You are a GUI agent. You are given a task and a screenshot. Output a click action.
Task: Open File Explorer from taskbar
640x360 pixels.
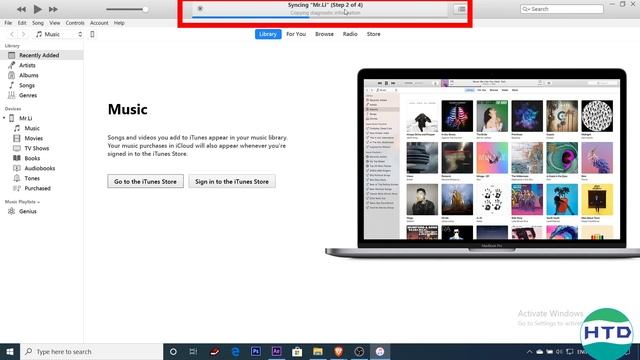pyautogui.click(x=318, y=351)
